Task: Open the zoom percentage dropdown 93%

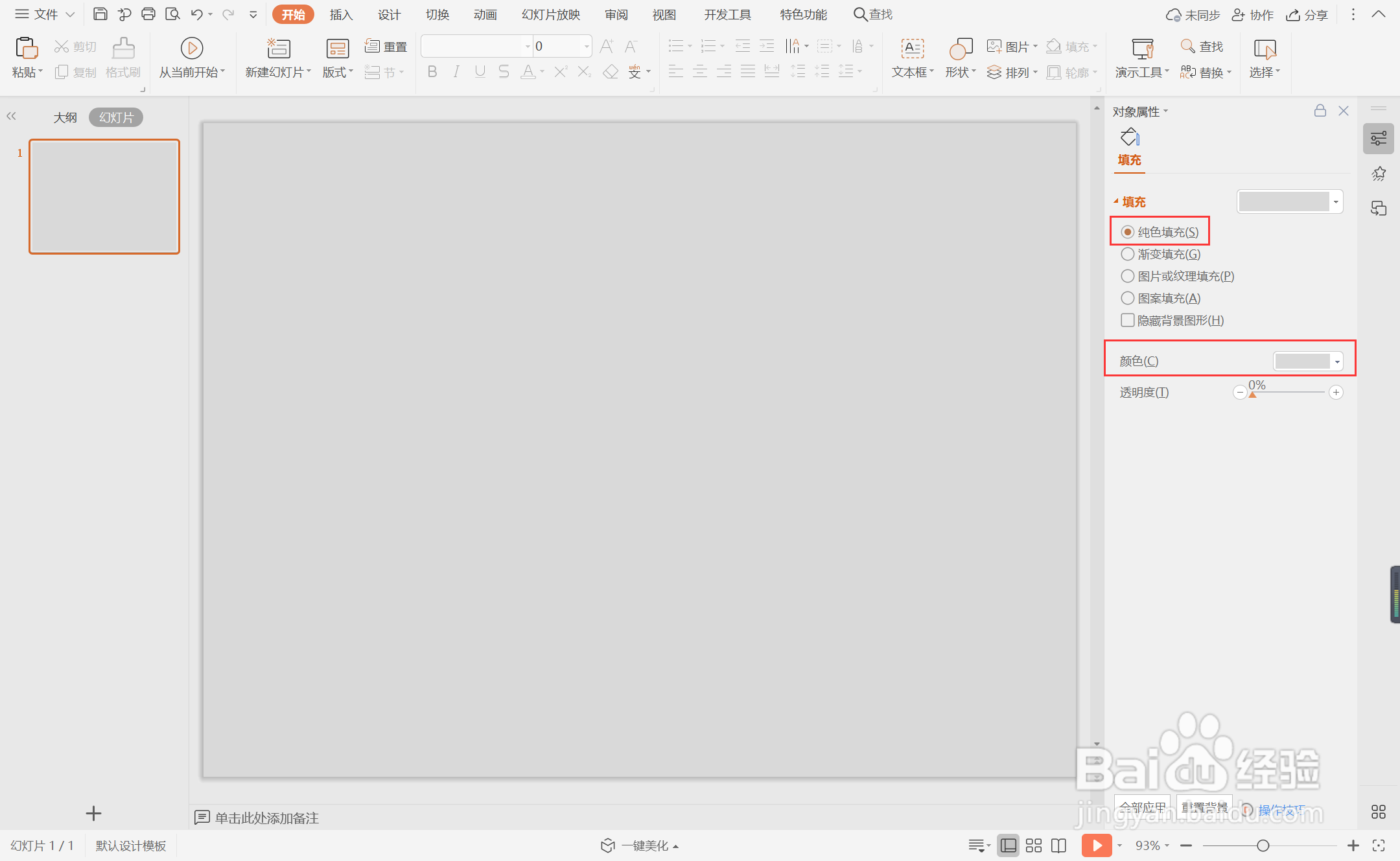Action: (x=1152, y=845)
